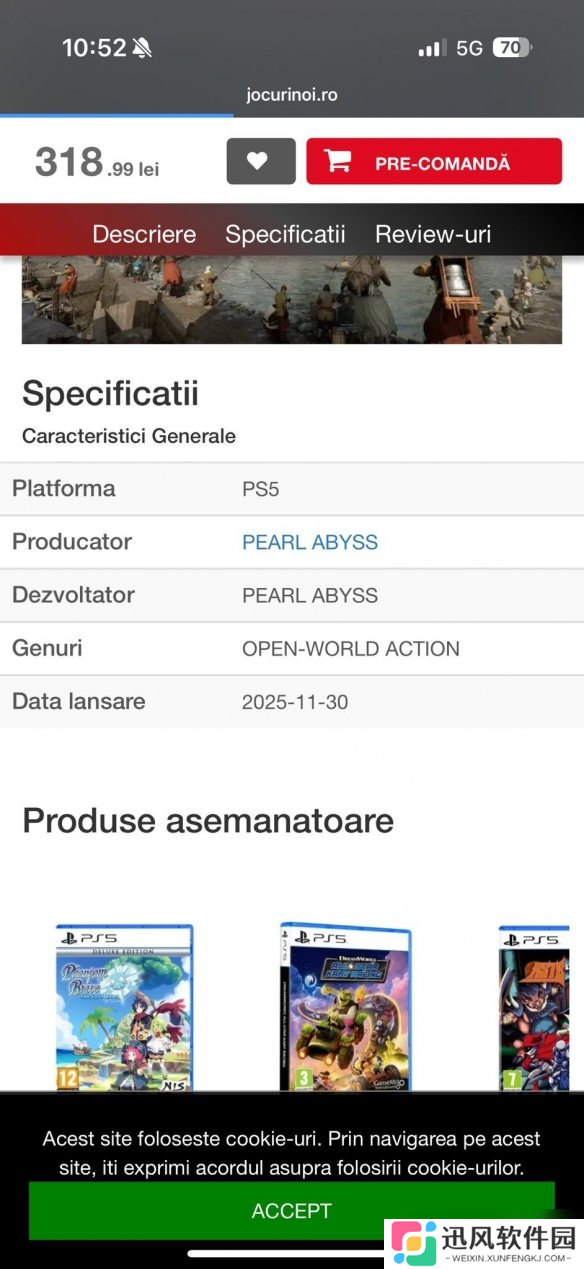Open the Phantom Brave PS5 game thumbnail
The width and height of the screenshot is (584, 1269).
pyautogui.click(x=124, y=1008)
